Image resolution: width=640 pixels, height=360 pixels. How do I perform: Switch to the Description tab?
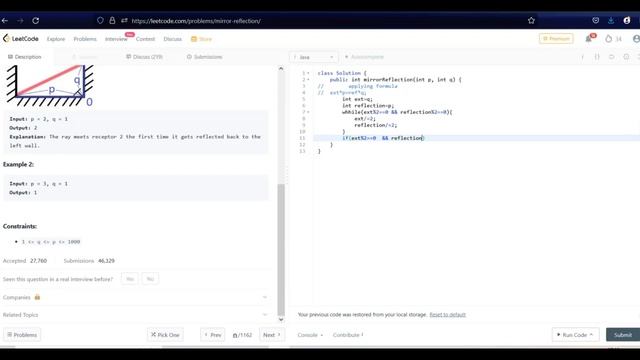pos(25,57)
